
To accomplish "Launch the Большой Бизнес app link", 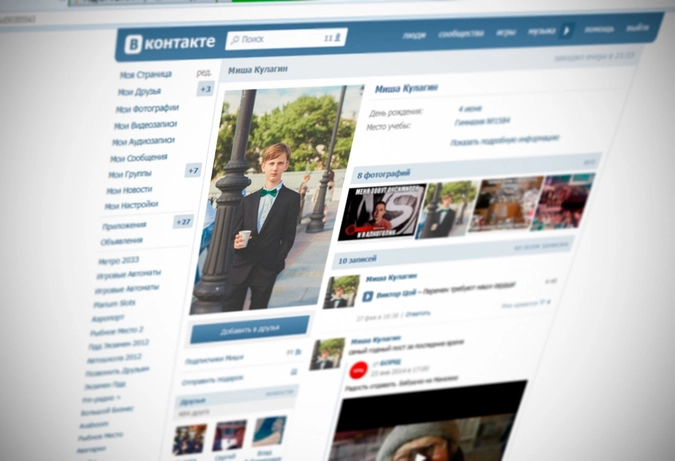I will (107, 411).
